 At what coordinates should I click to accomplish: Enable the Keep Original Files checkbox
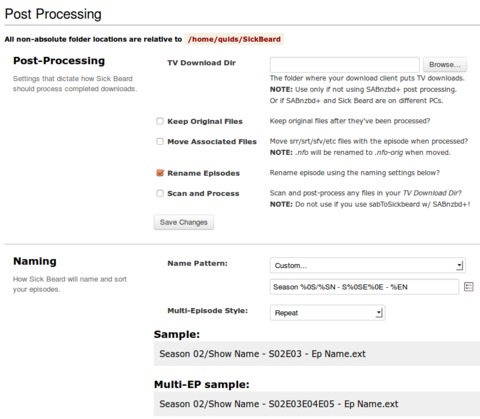(x=160, y=121)
